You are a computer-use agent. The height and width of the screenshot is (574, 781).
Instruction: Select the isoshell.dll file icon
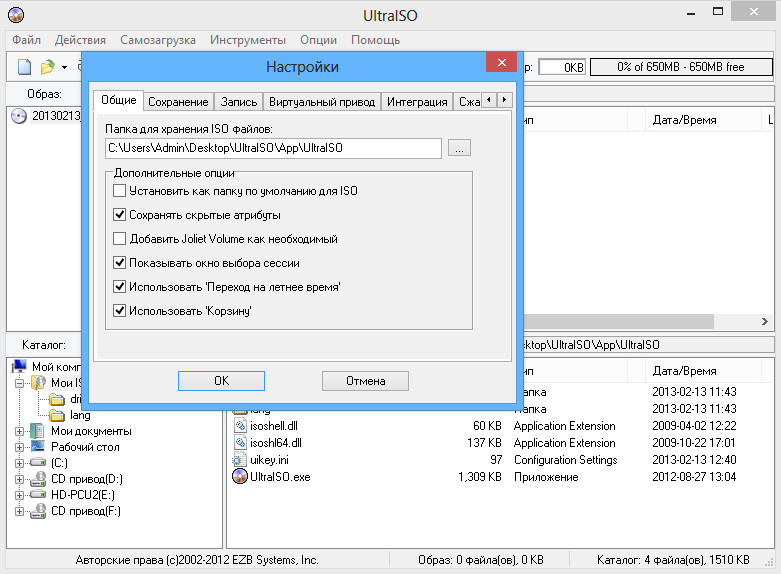click(239, 426)
